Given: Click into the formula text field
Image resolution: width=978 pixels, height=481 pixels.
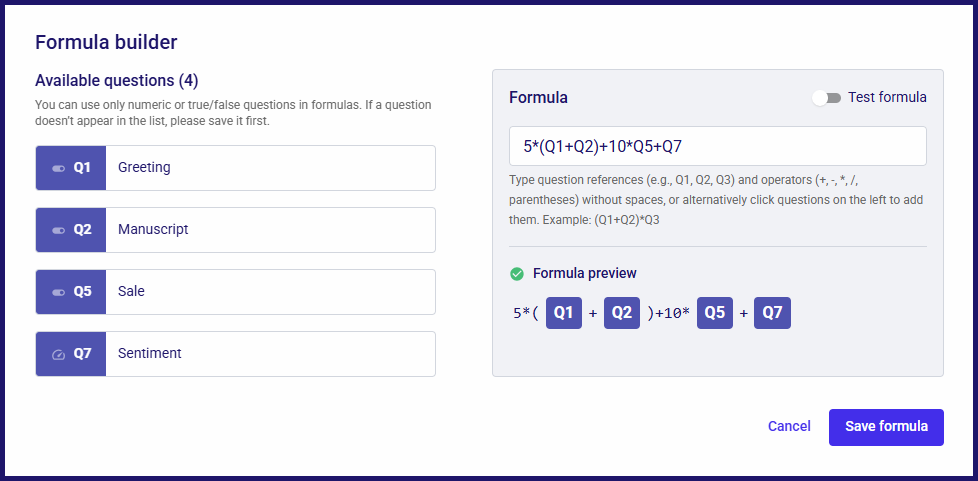Looking at the screenshot, I should [x=718, y=146].
